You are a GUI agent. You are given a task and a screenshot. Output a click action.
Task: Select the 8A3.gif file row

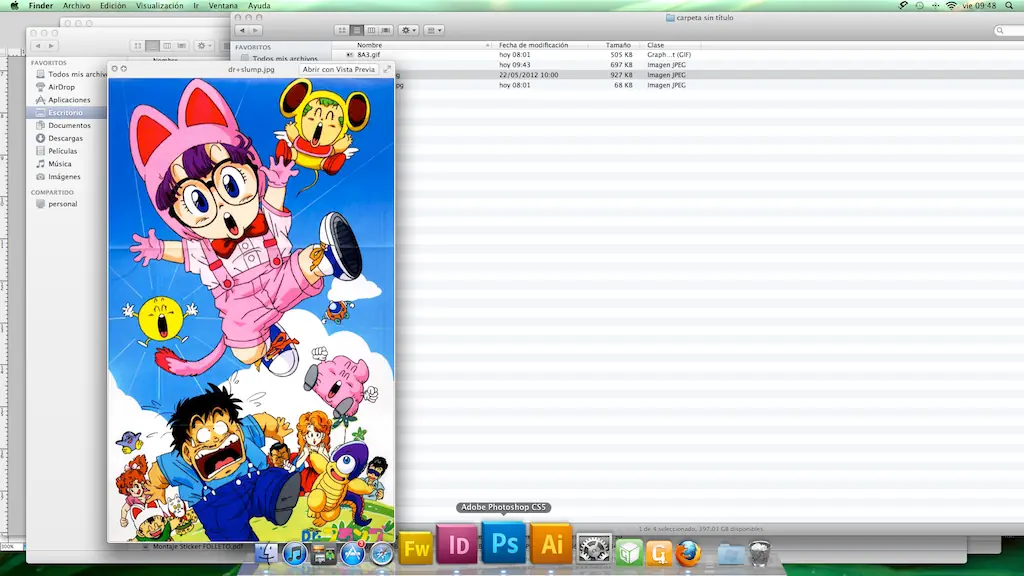coord(677,55)
